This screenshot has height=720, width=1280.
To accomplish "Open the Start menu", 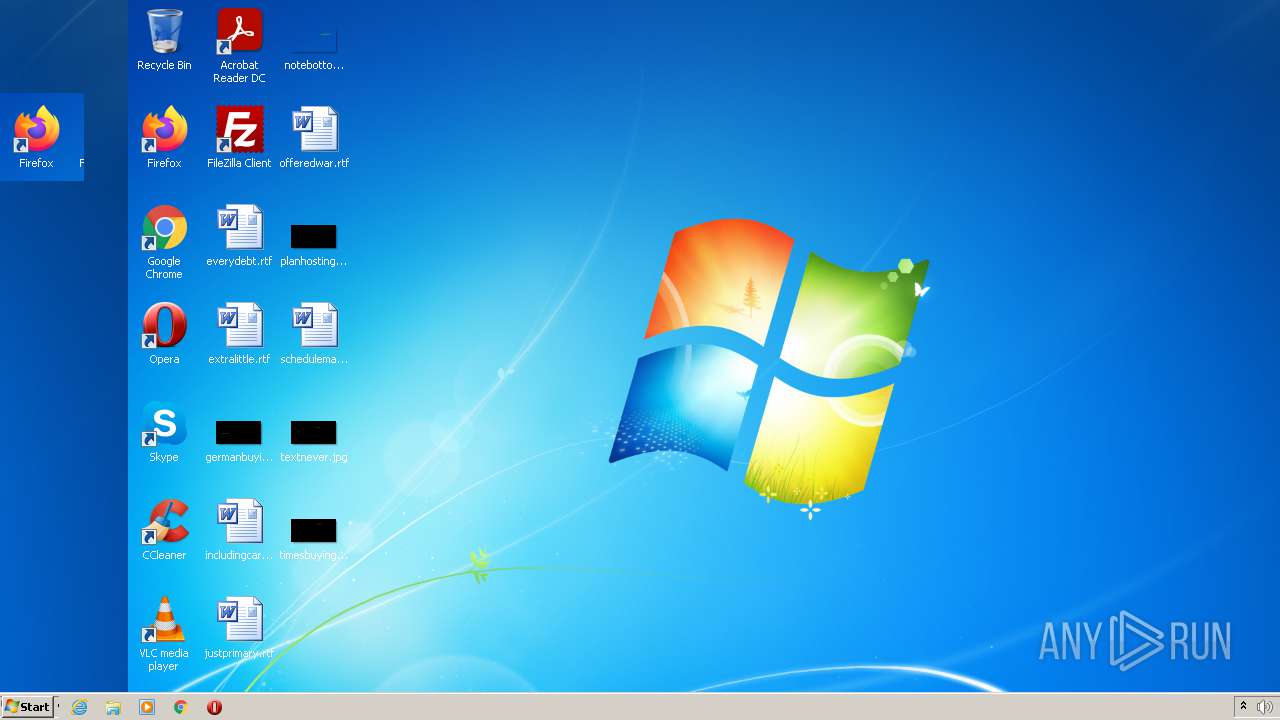I will (27, 706).
